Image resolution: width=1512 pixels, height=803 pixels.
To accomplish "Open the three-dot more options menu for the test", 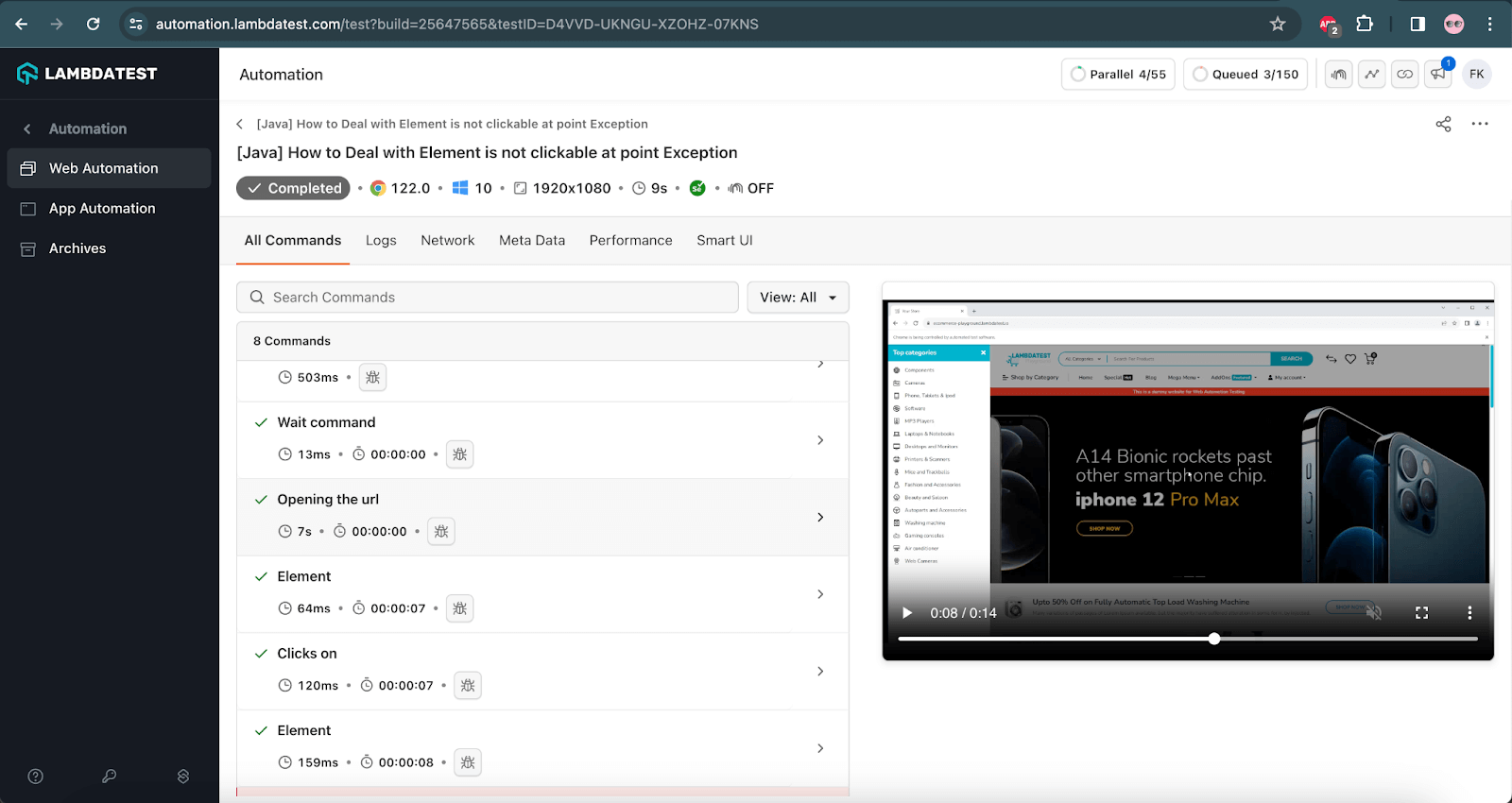I will 1480,124.
